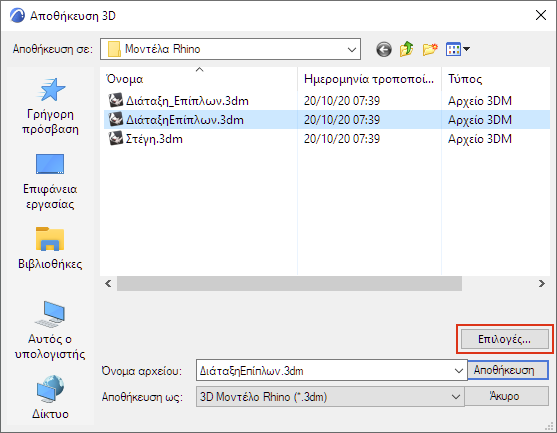This screenshot has height=433, width=557.
Task: Click the Διάταξη_Επίπλων.3dm file icon
Action: click(x=115, y=101)
